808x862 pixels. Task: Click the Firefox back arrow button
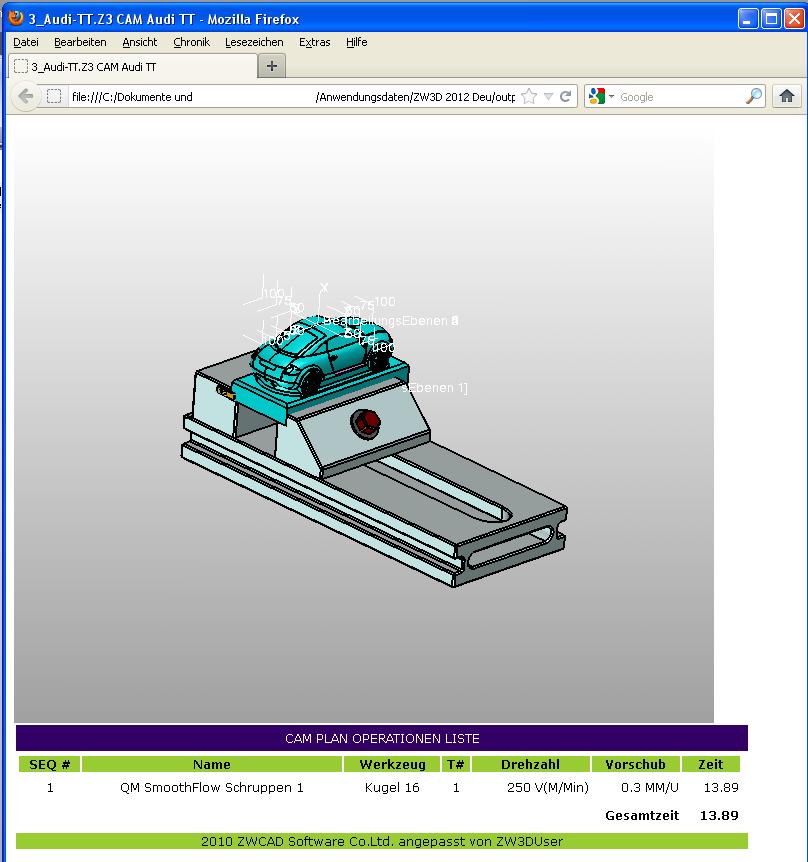[x=25, y=97]
